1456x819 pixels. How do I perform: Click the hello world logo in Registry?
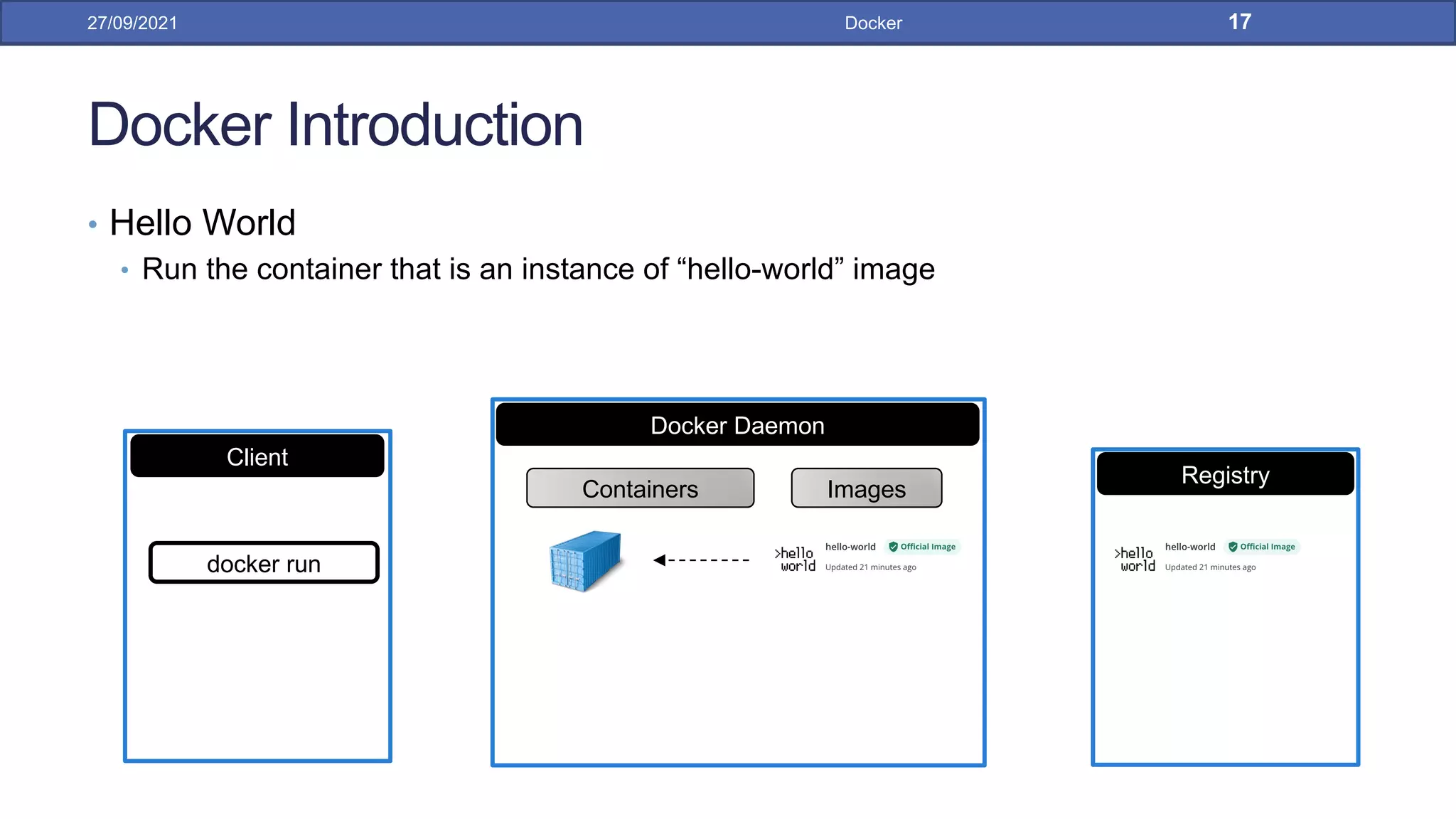pos(1135,560)
